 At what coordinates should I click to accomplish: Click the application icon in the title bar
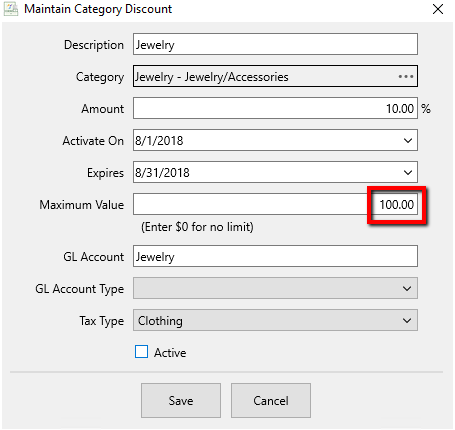11,9
